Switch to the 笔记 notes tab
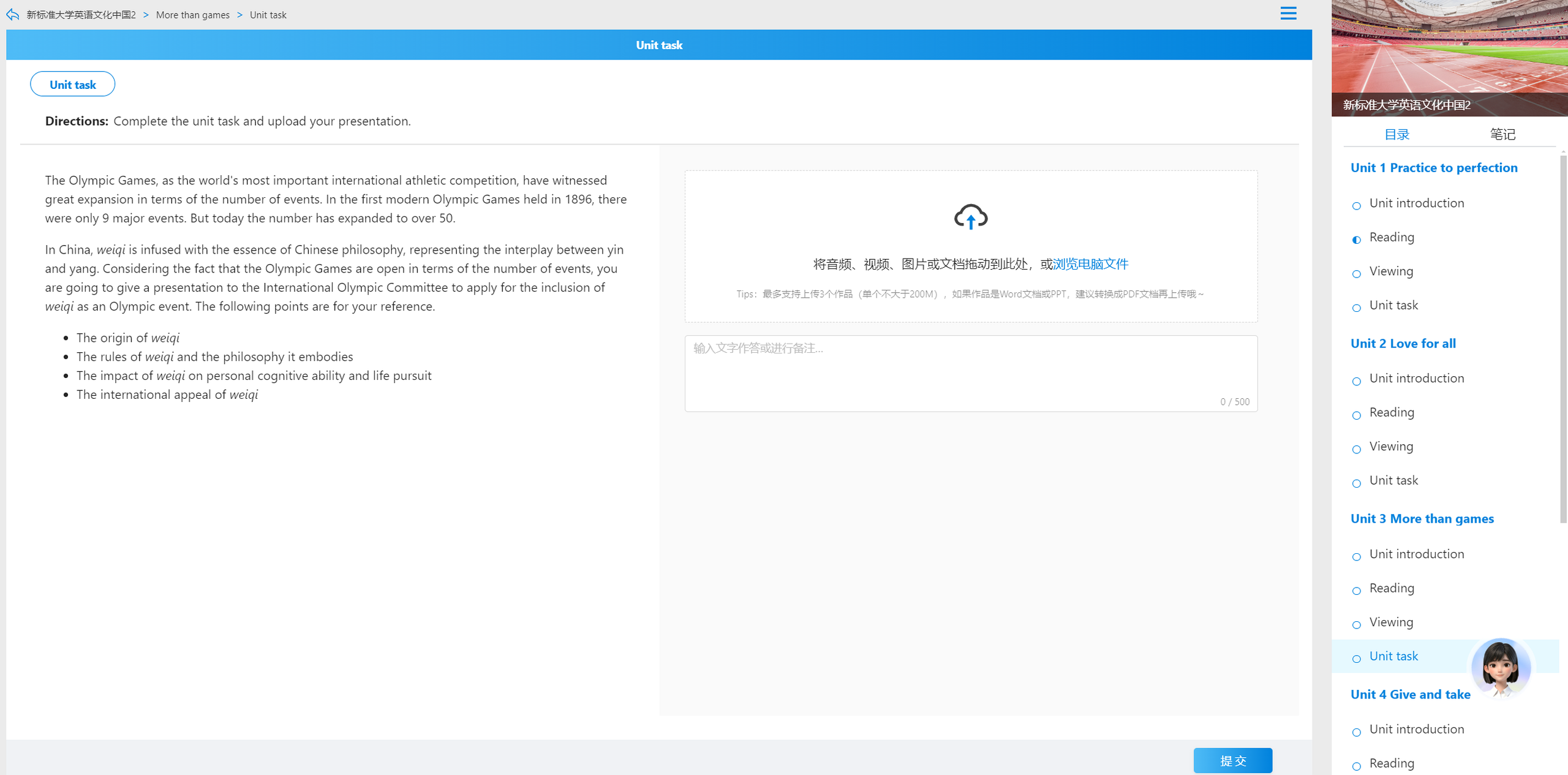1568x775 pixels. click(x=1502, y=134)
